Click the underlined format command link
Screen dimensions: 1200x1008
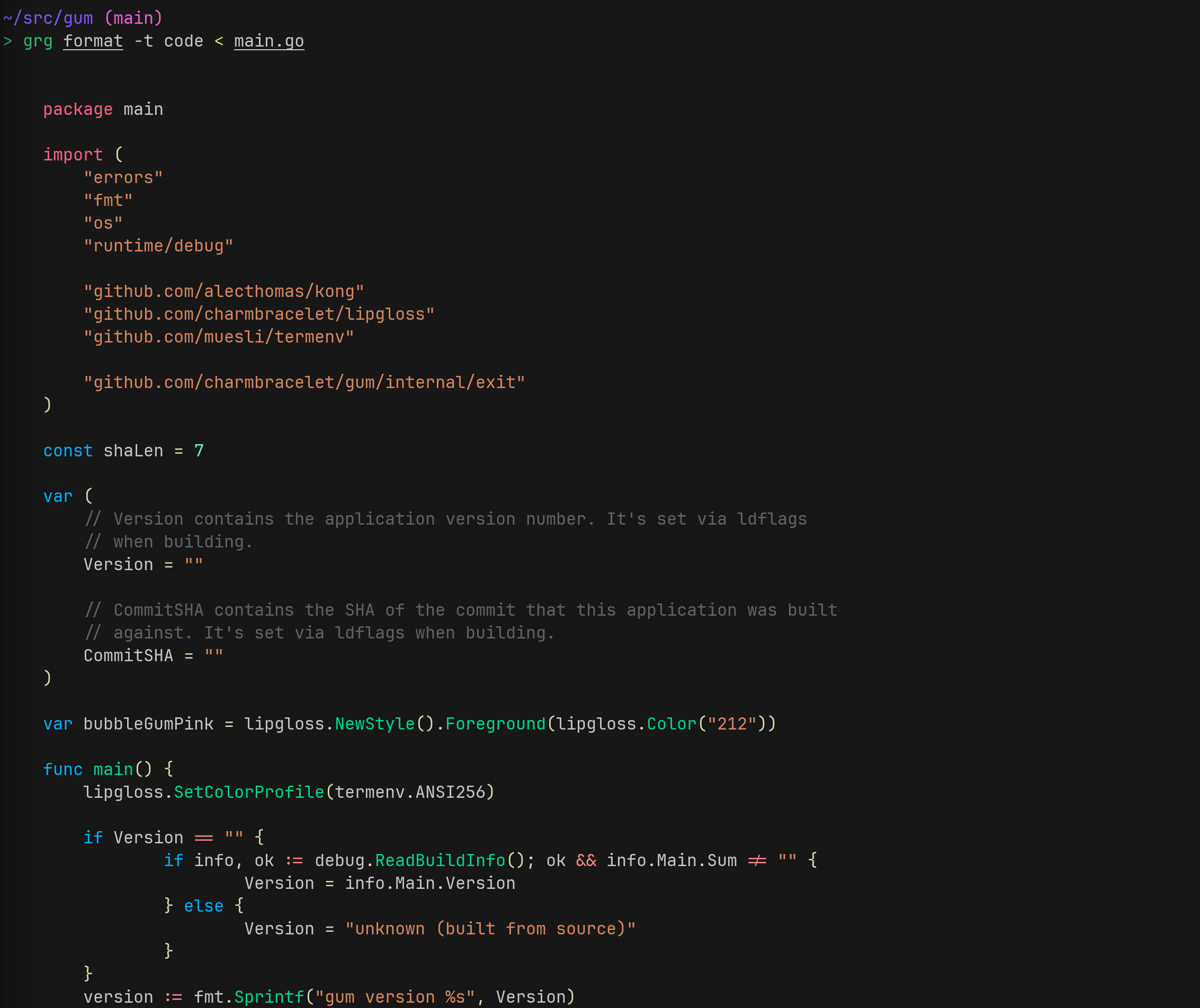click(x=93, y=41)
